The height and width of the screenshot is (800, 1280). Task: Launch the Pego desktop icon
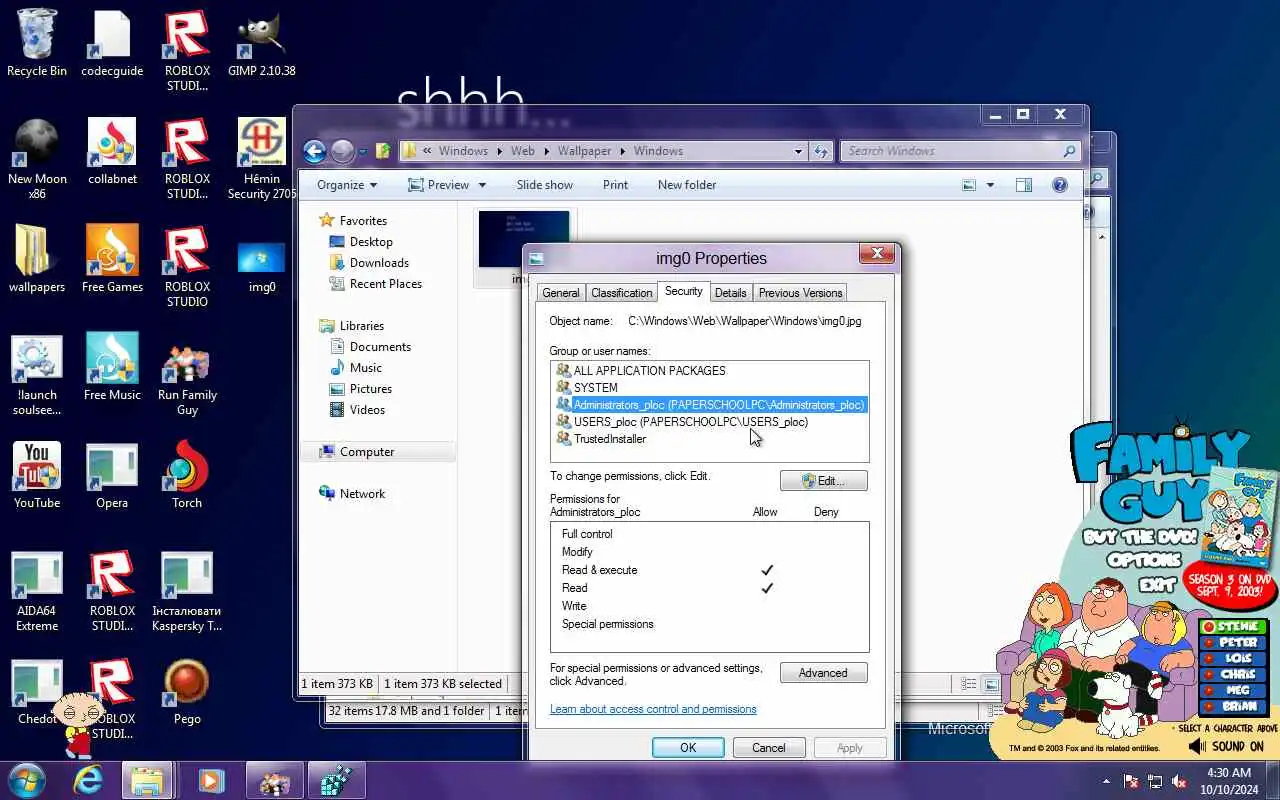pos(187,692)
